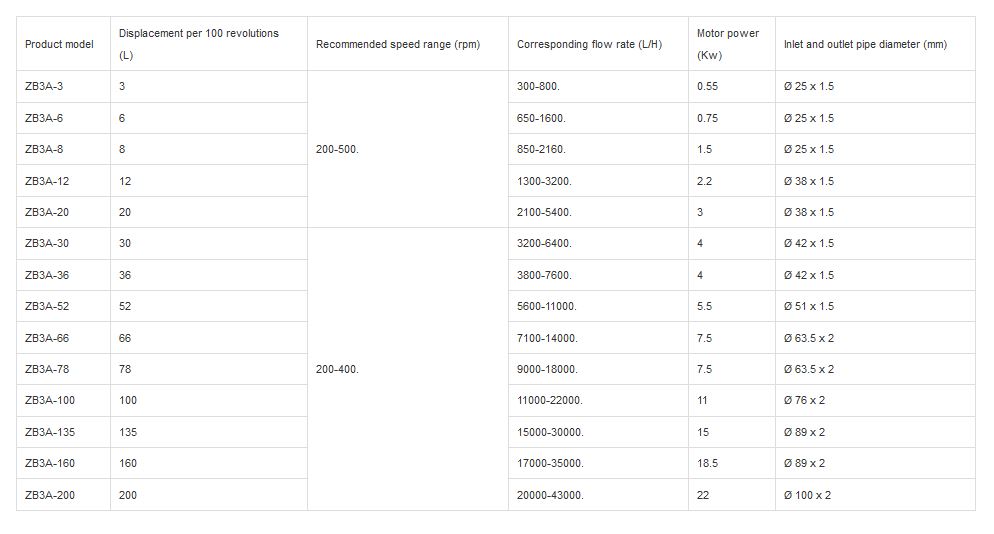
Task: Click the Ø 100 x 2 diameter cell
Action: point(808,495)
